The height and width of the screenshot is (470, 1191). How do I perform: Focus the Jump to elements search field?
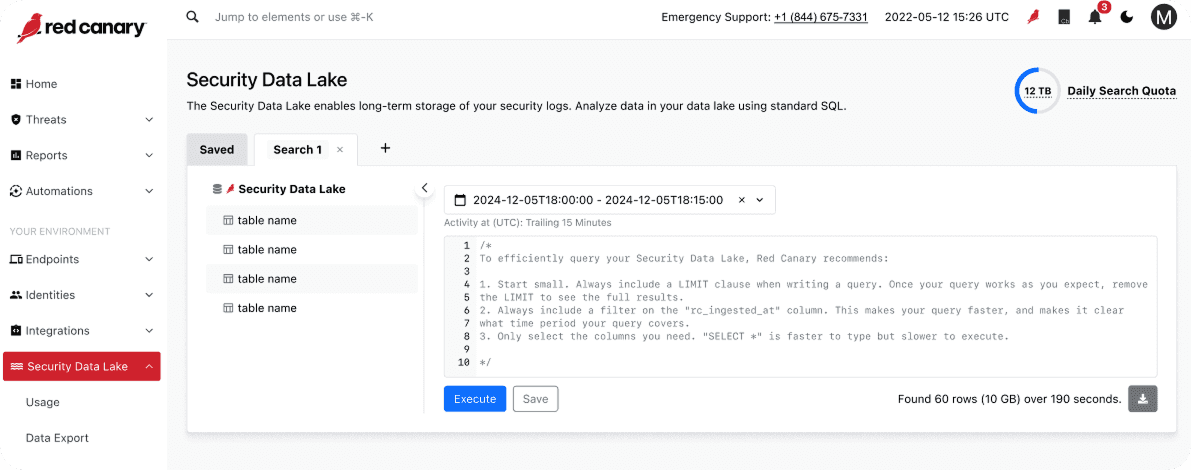click(294, 17)
